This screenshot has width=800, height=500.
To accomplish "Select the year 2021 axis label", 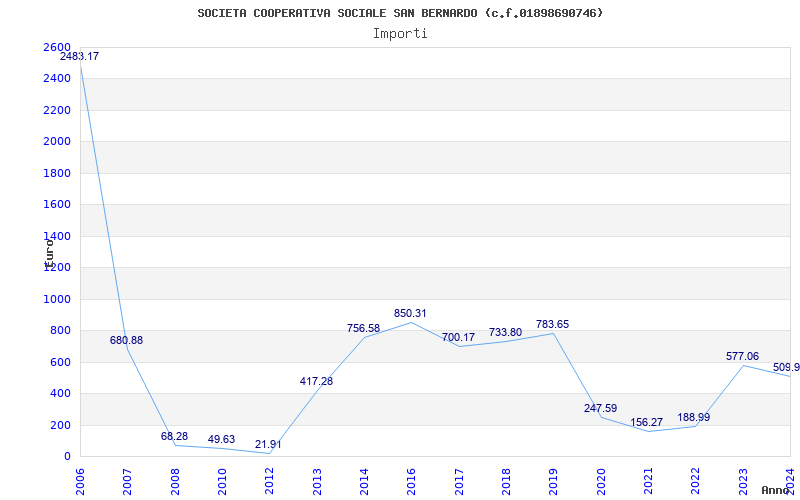I will click(x=648, y=481).
